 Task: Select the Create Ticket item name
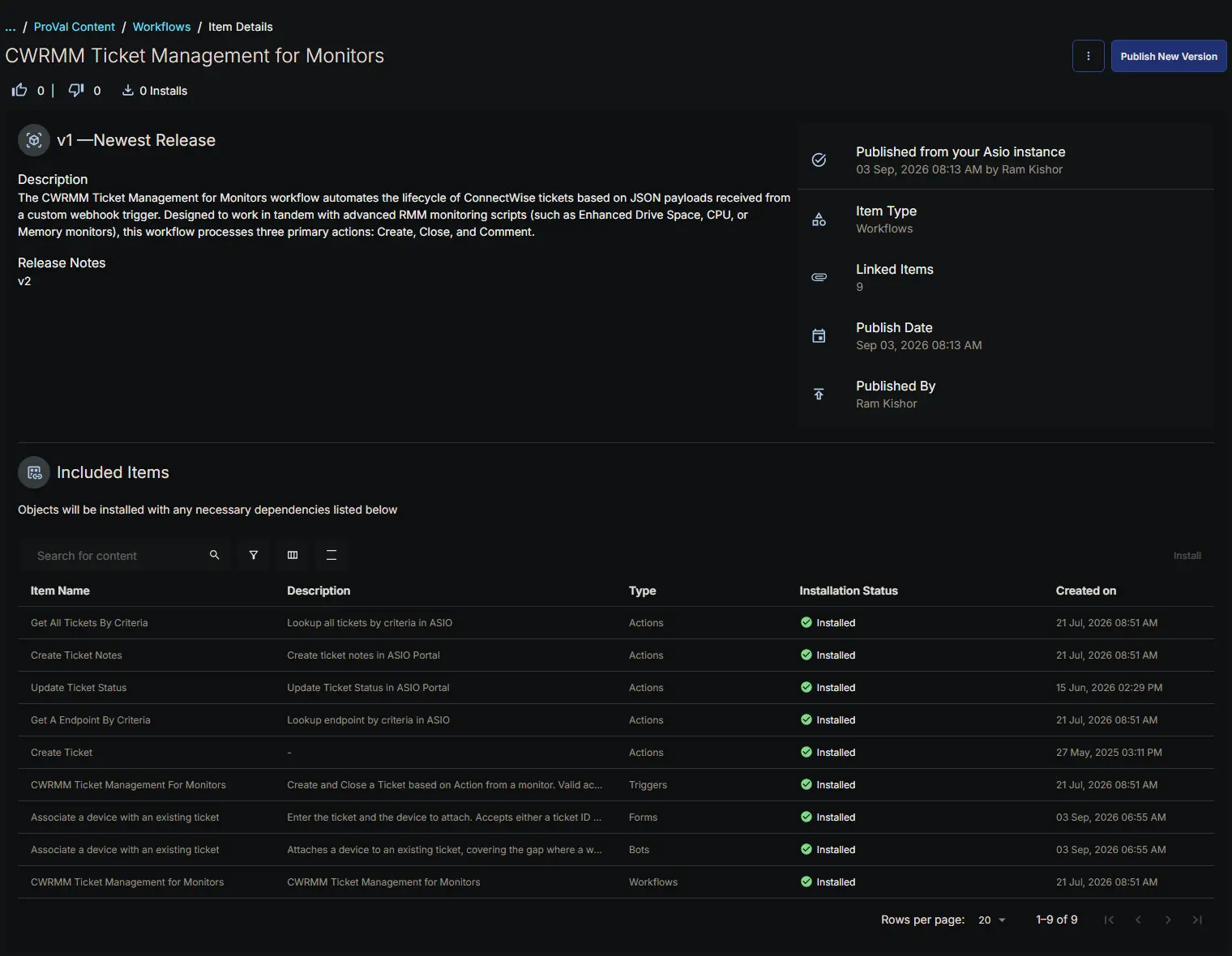point(62,752)
